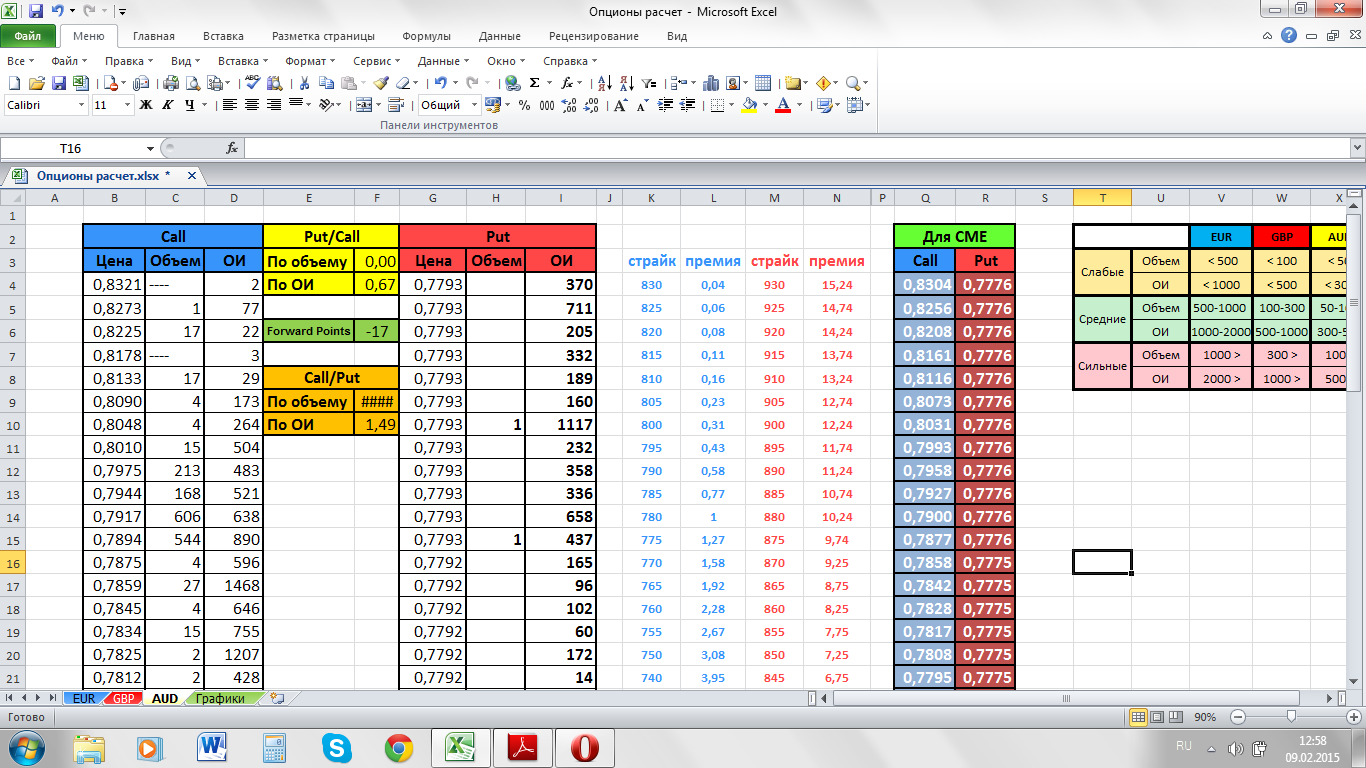Expand the Name Box T16 dropdown
This screenshot has height=768, width=1366.
150,148
